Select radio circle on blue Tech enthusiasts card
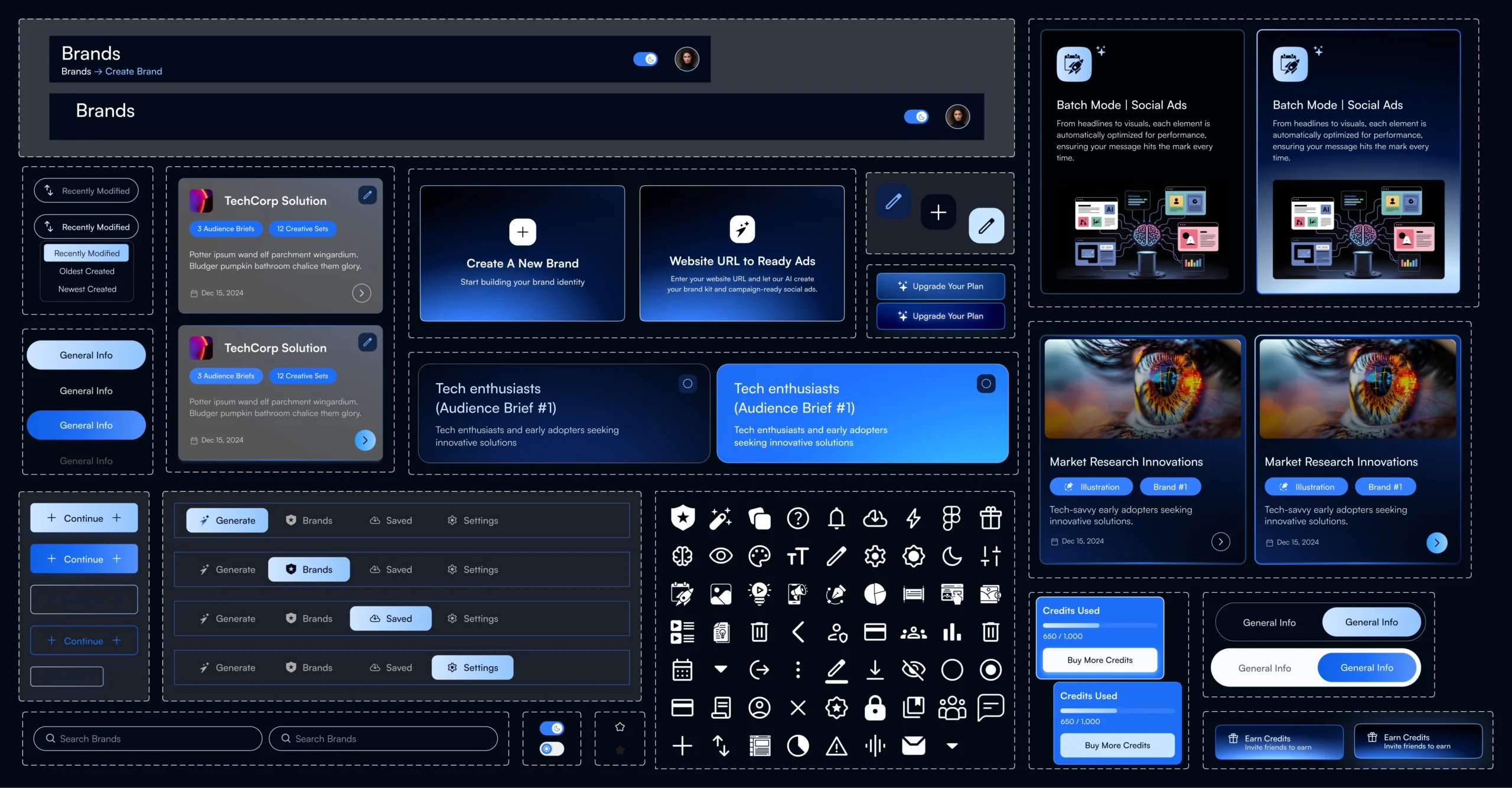This screenshot has height=788, width=1512. 986,384
